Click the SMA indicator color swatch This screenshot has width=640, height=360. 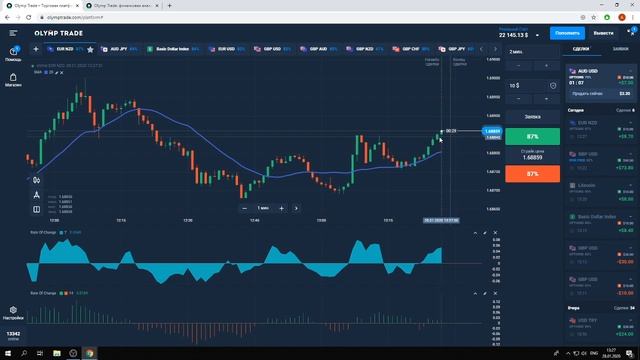[46, 73]
